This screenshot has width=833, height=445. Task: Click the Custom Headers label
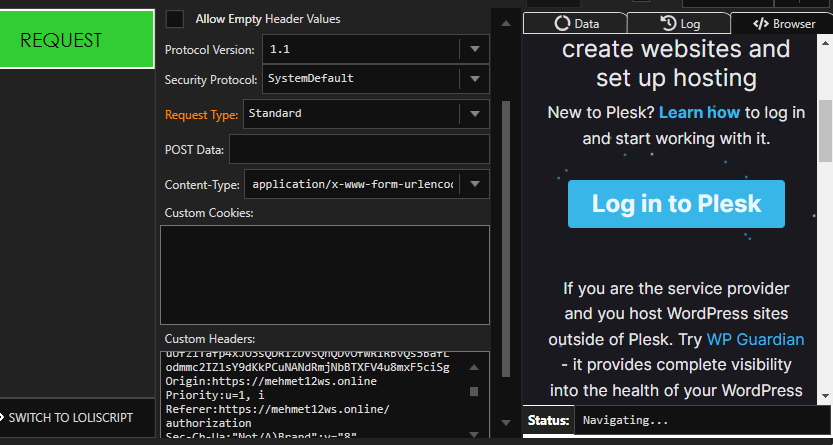[x=210, y=339]
